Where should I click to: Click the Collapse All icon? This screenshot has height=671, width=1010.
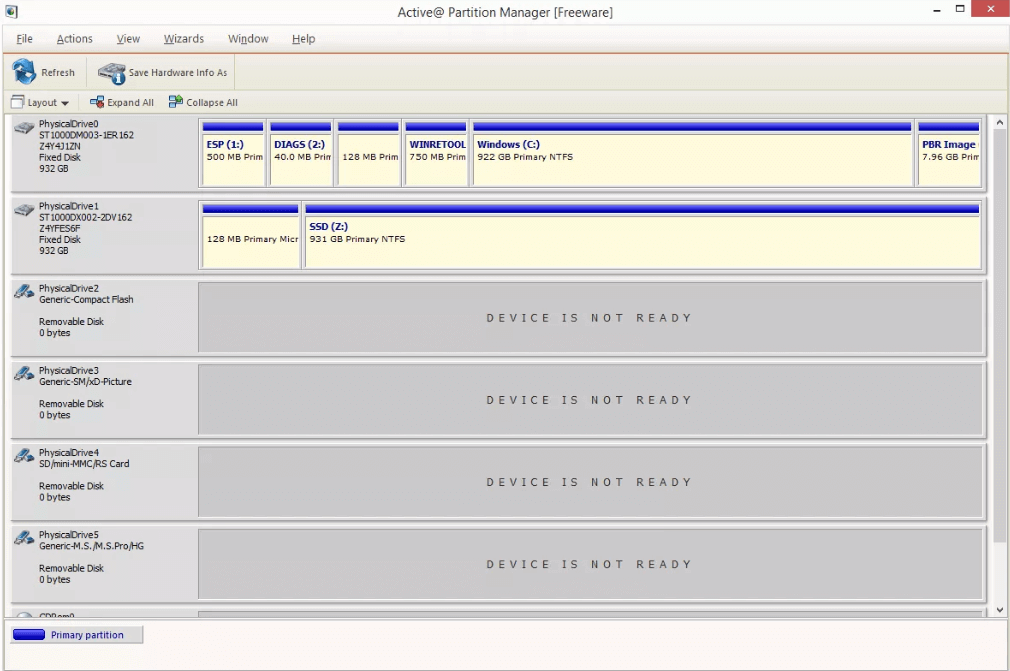[x=175, y=102]
